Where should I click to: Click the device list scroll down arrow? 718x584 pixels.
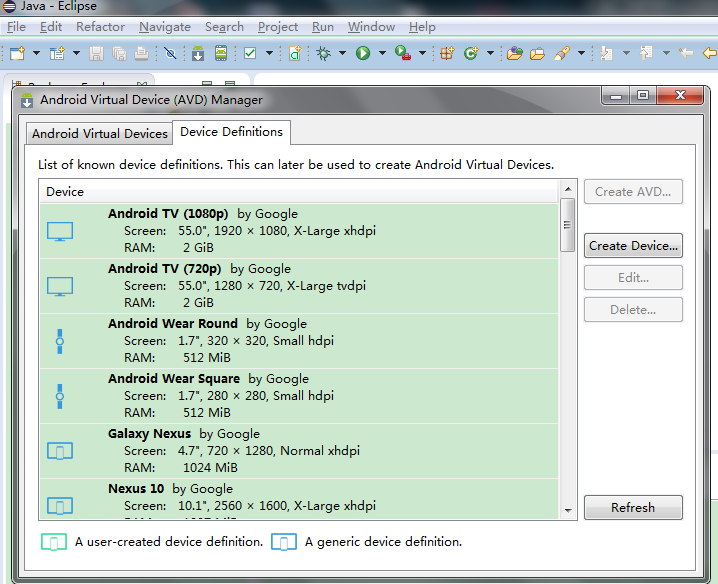(x=568, y=510)
